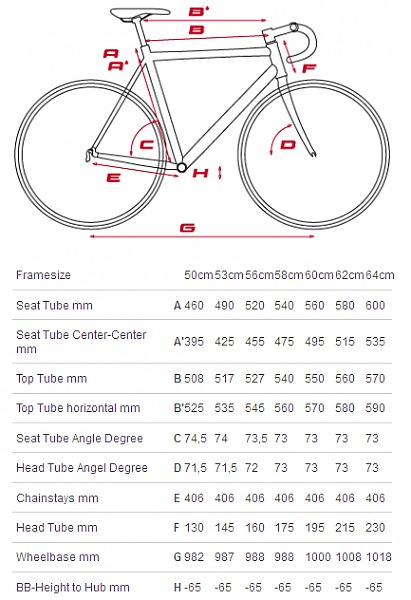Click the Seat Tube value 600
411x600 pixels.
375,306
